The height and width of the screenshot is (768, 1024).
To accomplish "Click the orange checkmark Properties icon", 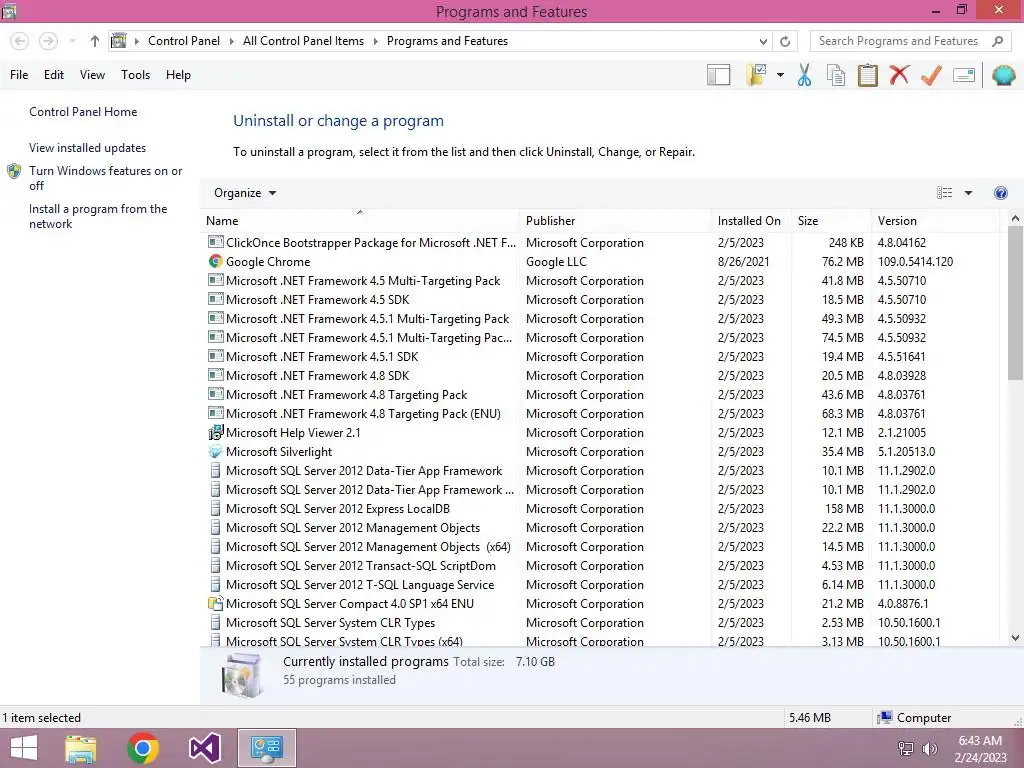I will pos(931,75).
